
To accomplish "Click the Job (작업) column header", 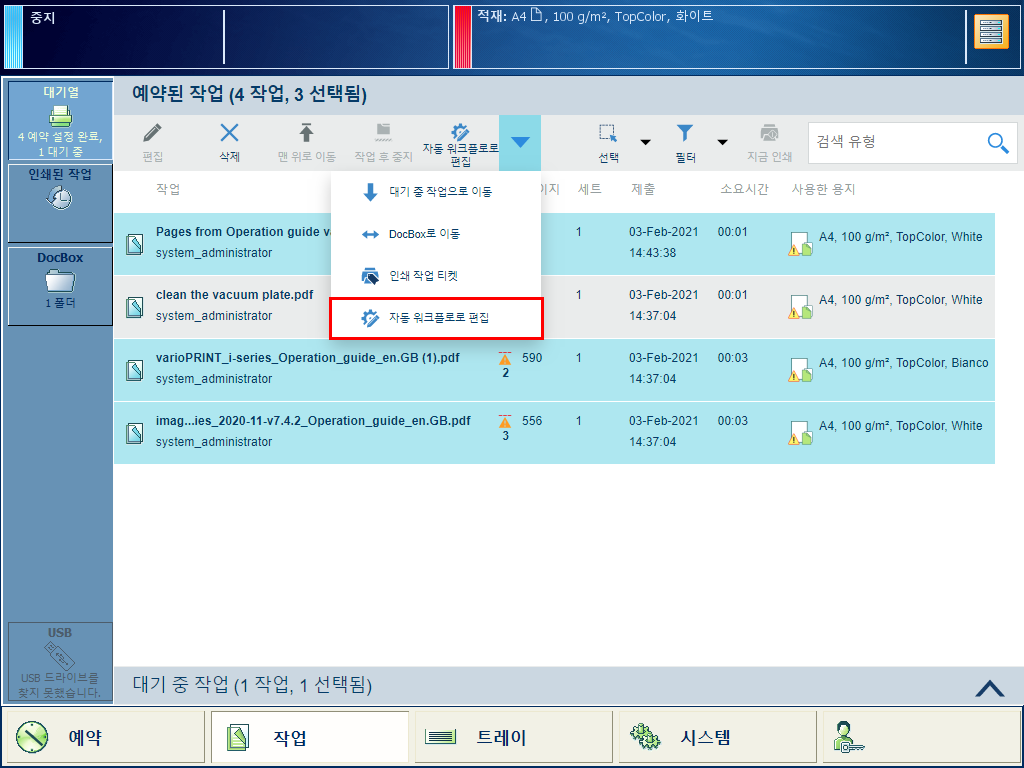I will [168, 189].
